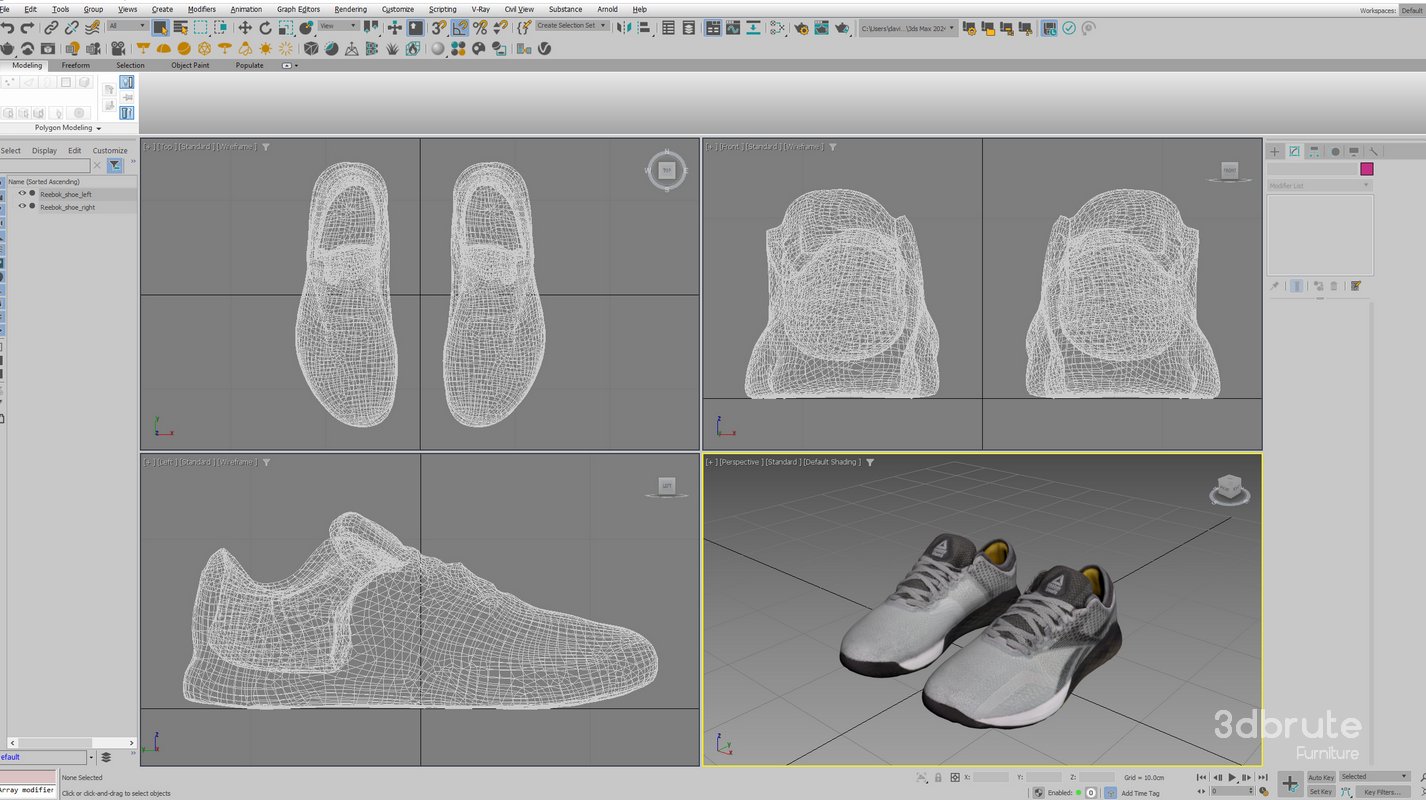Click the object color swatch
This screenshot has width=1426, height=800.
(x=1366, y=169)
